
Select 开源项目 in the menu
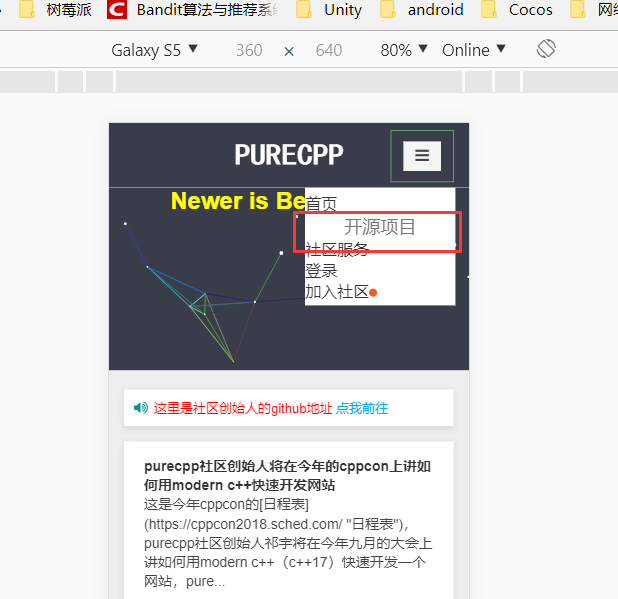[380, 227]
